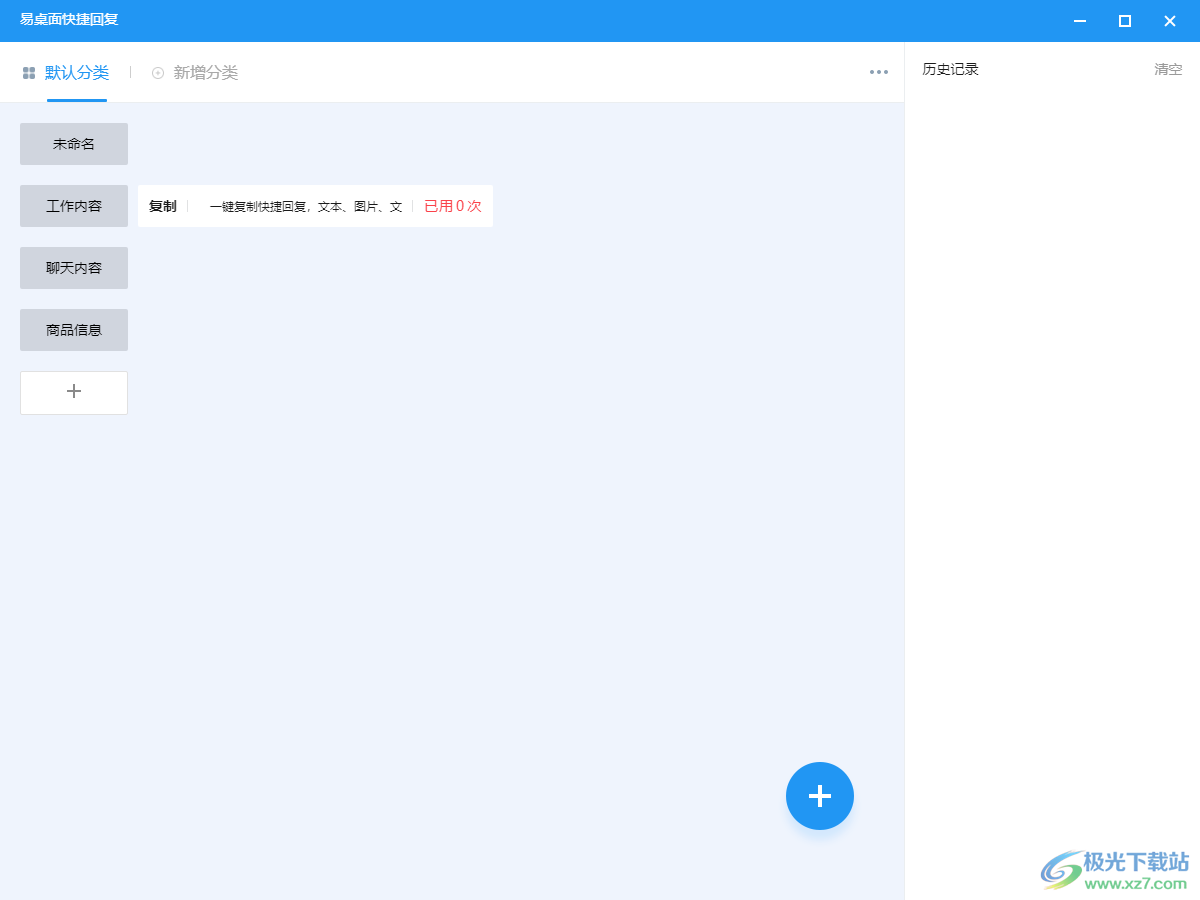Select the 工作内容 group
Viewport: 1200px width, 900px height.
click(x=74, y=206)
